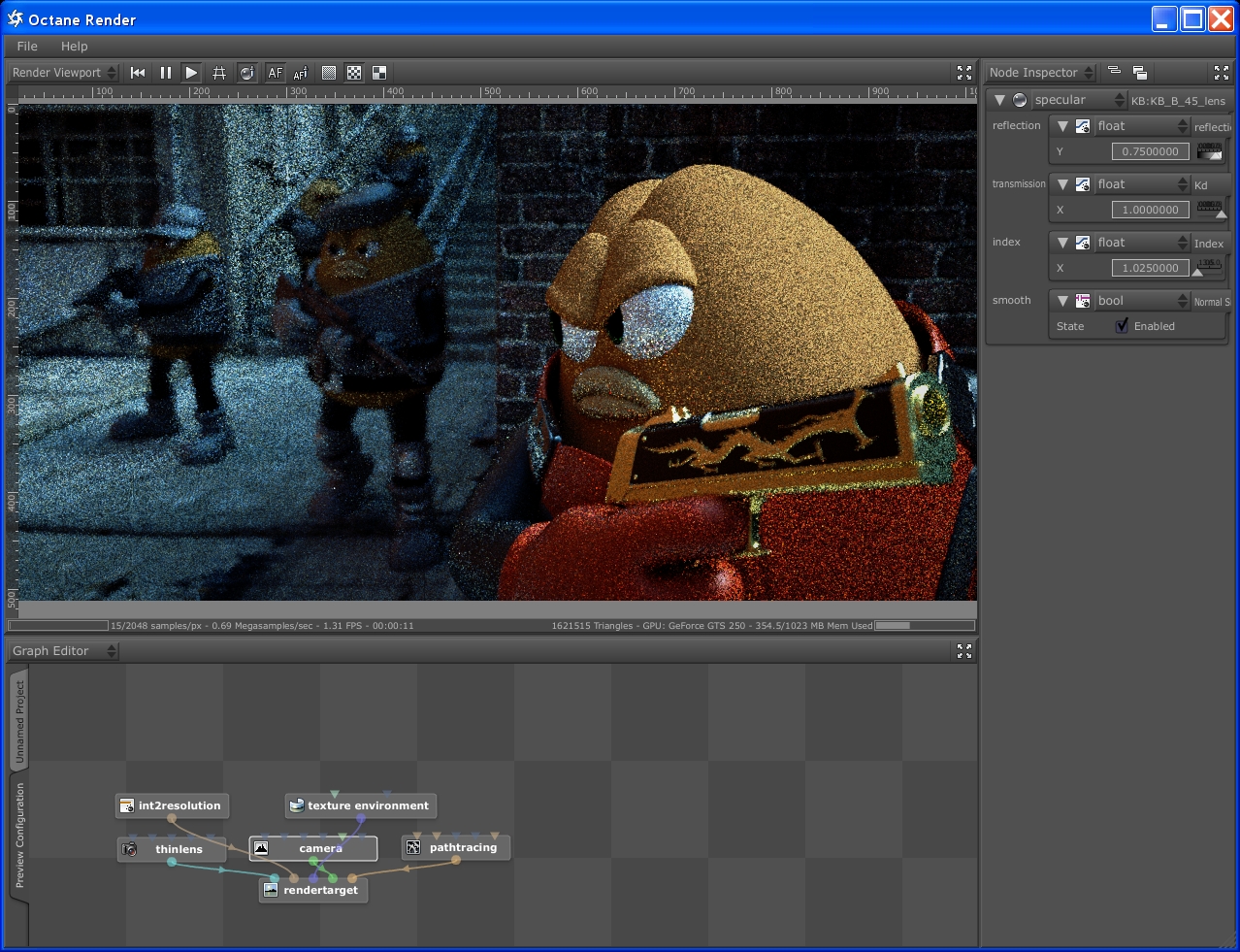Toggle the smooth Enabled checkbox
Image resolution: width=1240 pixels, height=952 pixels.
(x=1122, y=325)
